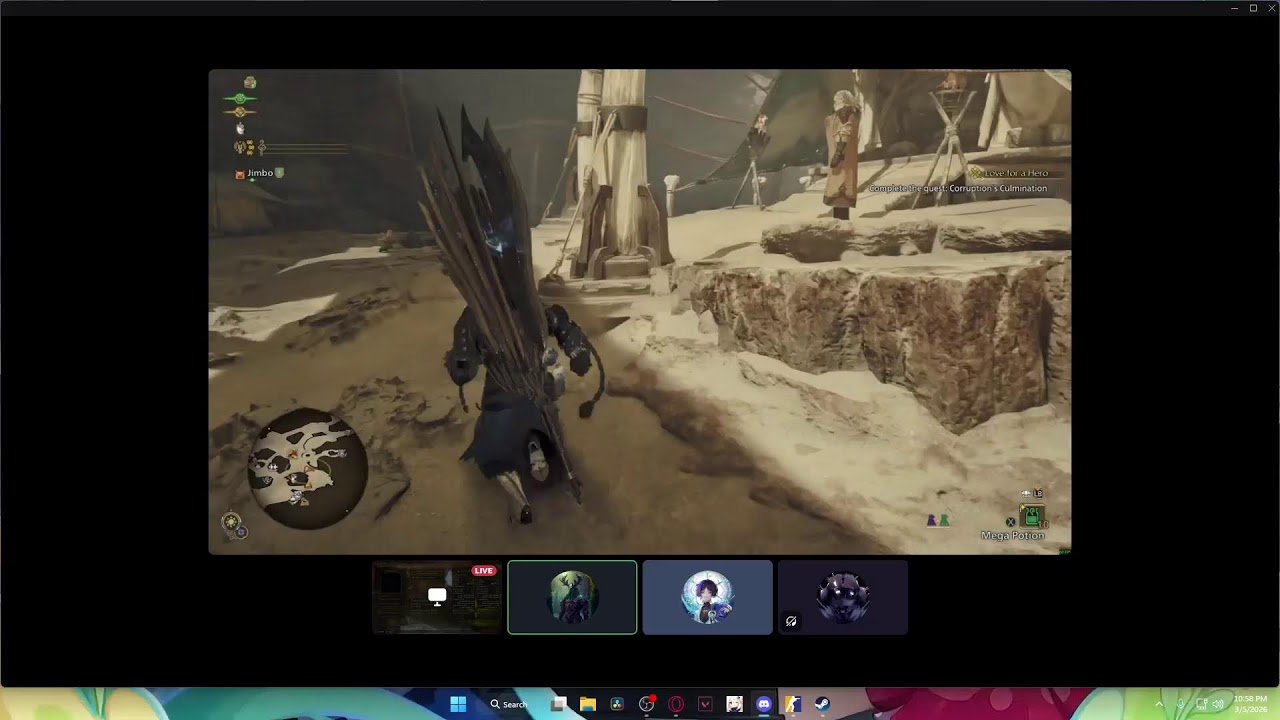Select the dark armored avatar participant tile
The image size is (1280, 720).
click(x=843, y=597)
